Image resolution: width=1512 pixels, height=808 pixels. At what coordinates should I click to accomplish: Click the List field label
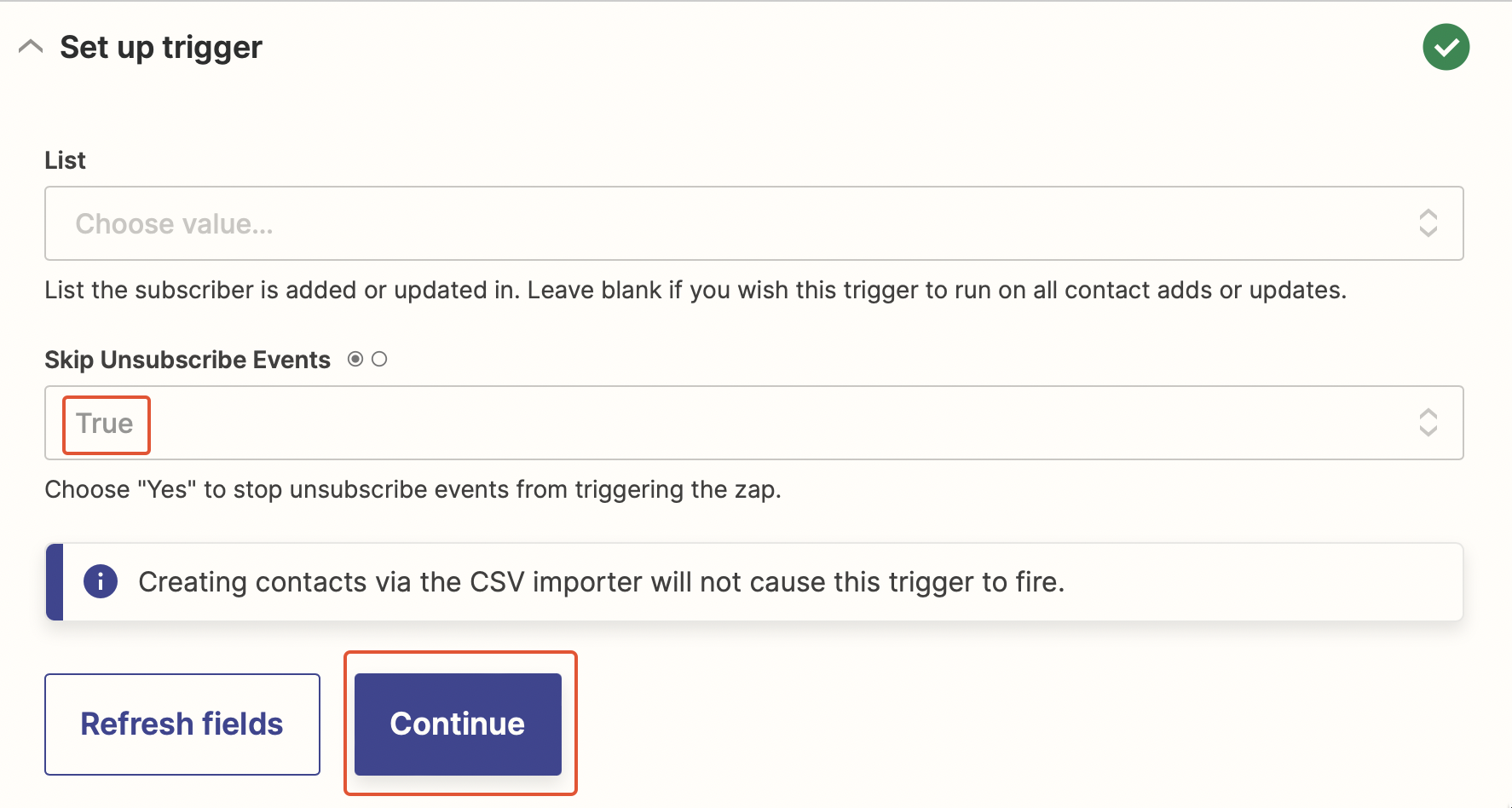(66, 160)
